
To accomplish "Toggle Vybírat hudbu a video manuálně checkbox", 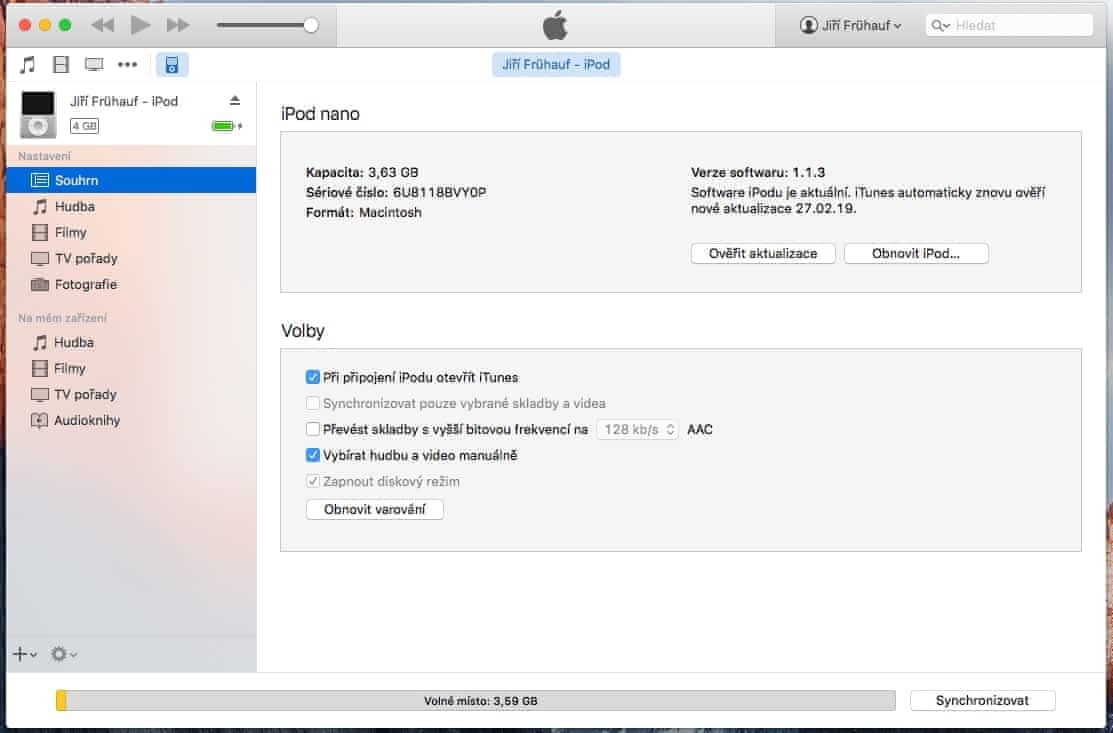I will [x=312, y=455].
